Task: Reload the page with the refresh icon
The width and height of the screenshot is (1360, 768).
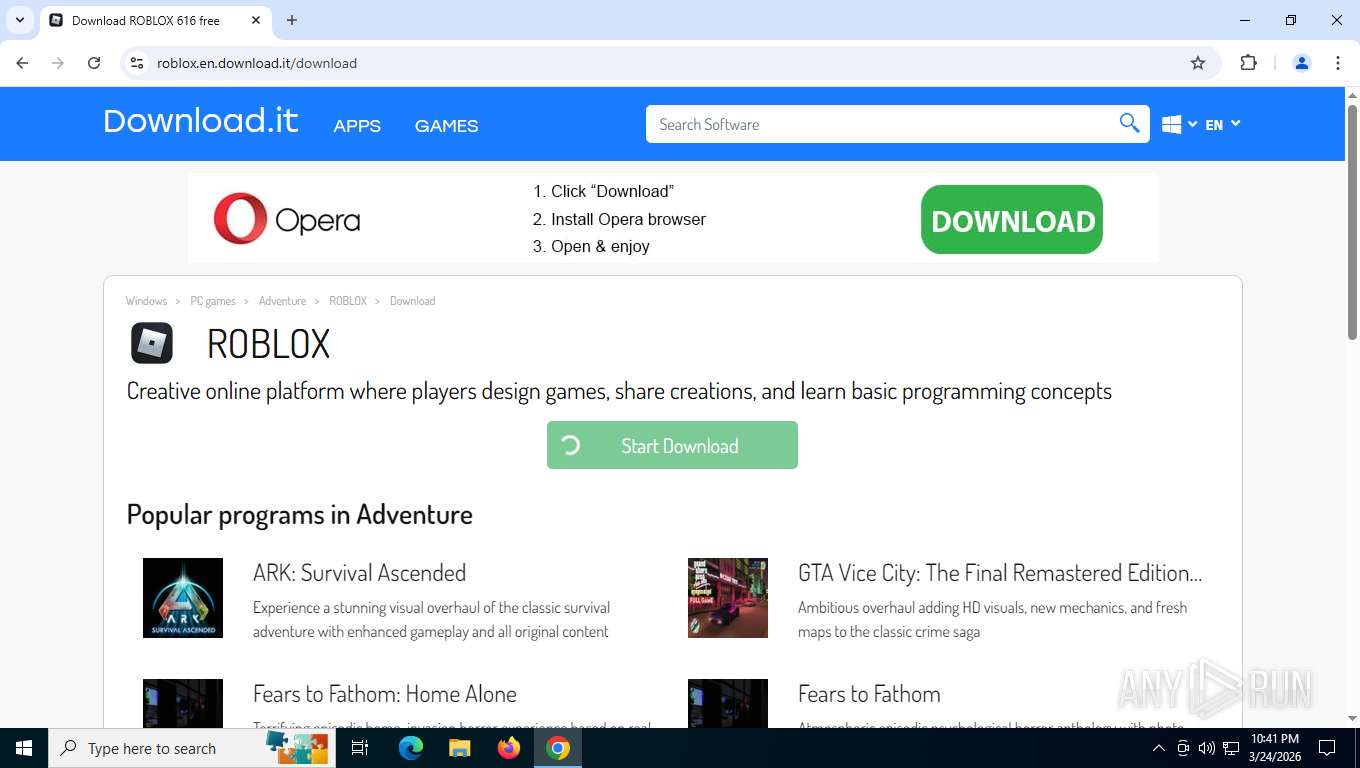Action: point(94,63)
